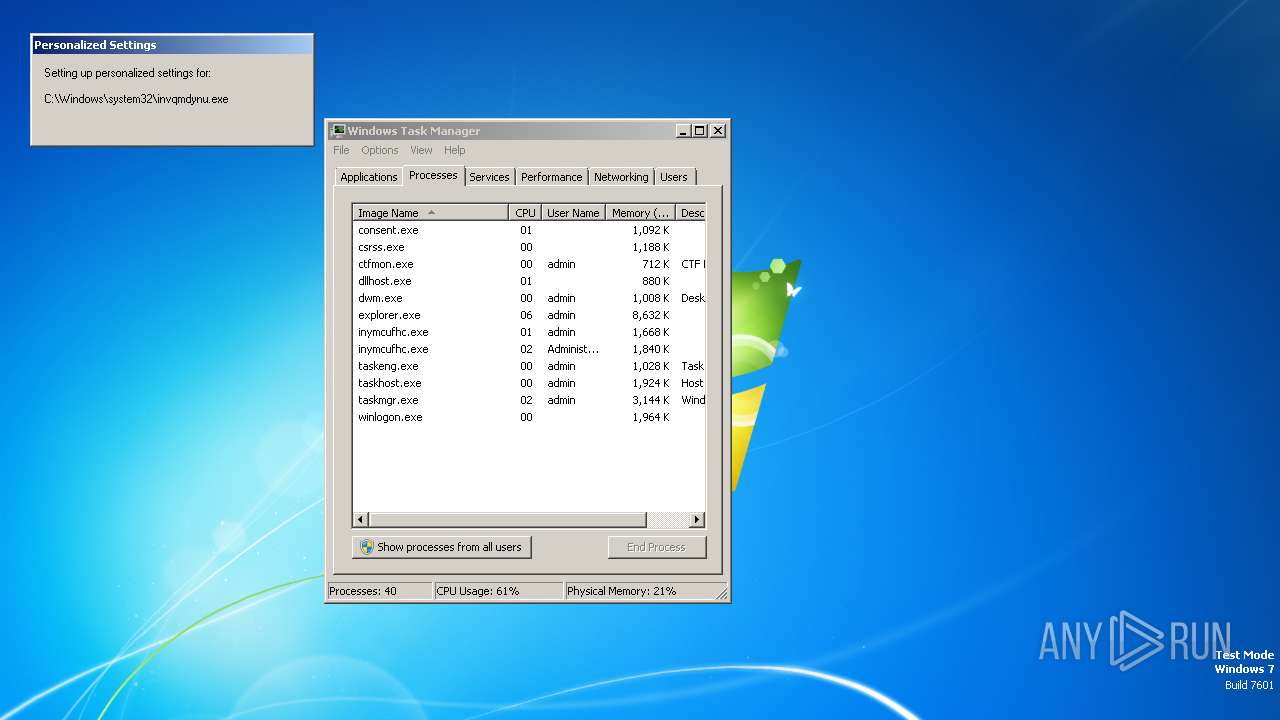1280x720 pixels.
Task: Select inymcufhc.exe run by admin
Action: pyautogui.click(x=529, y=332)
